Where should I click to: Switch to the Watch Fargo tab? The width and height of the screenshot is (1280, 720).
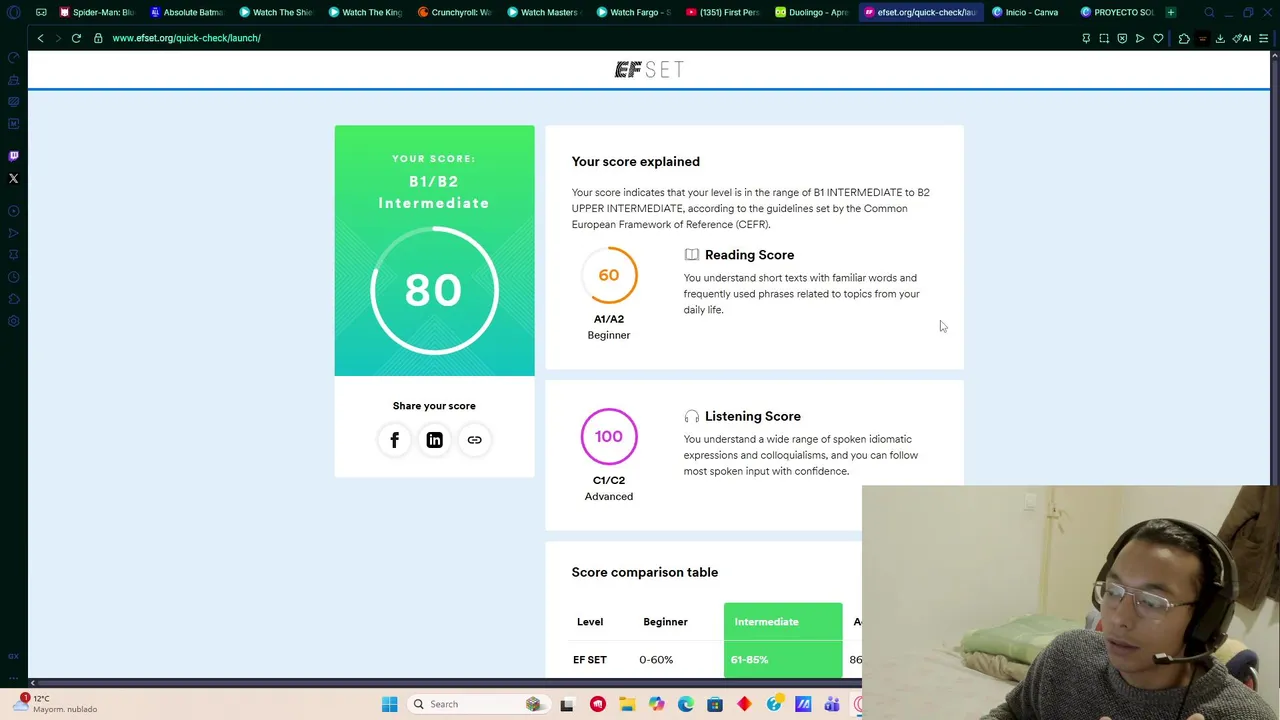click(x=633, y=12)
